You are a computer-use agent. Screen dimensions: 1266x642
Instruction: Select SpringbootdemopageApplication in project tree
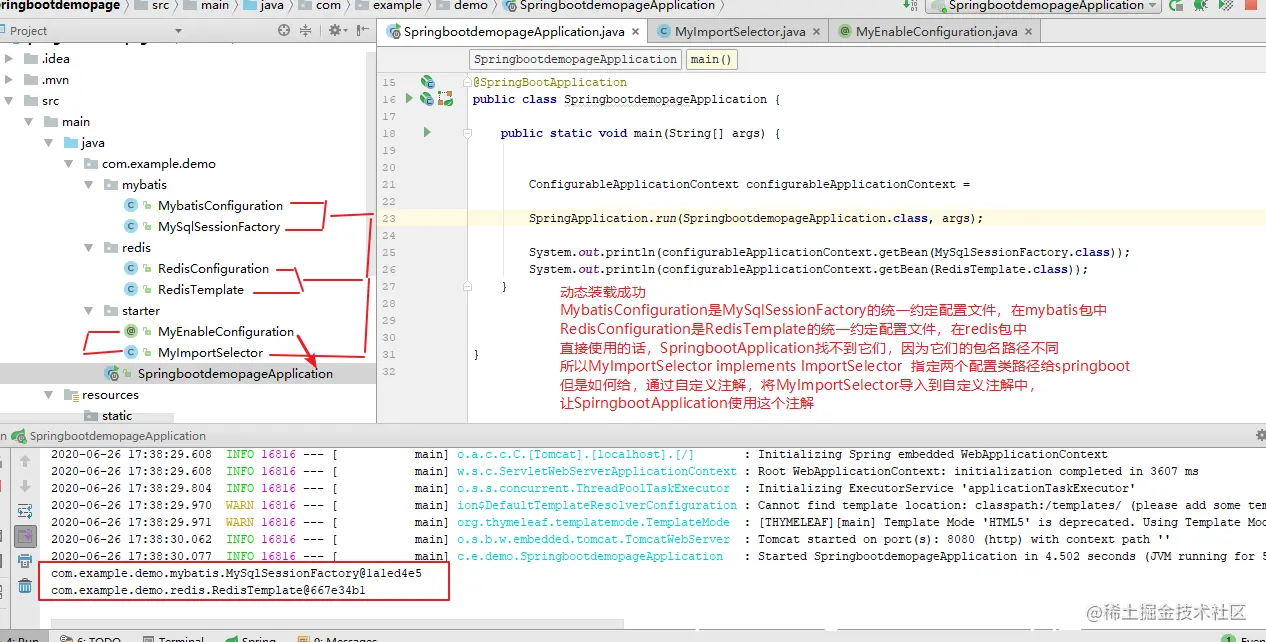coord(235,374)
